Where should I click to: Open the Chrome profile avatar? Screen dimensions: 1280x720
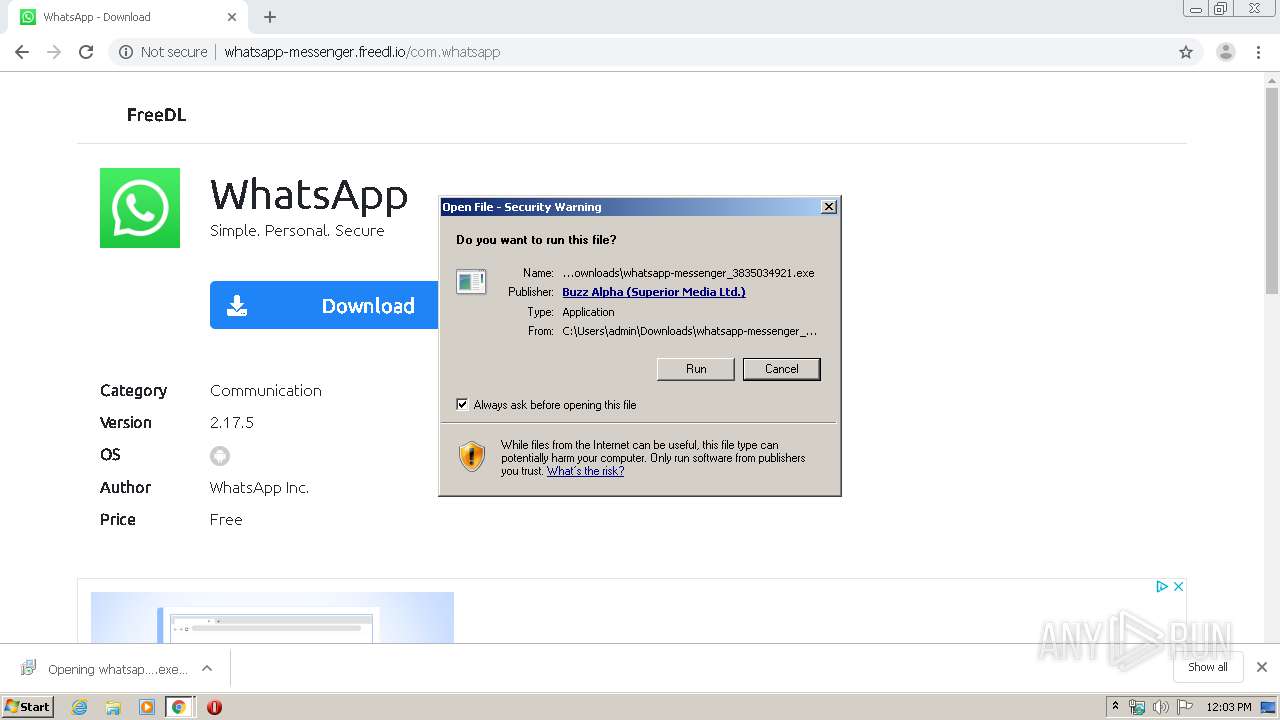pyautogui.click(x=1226, y=52)
